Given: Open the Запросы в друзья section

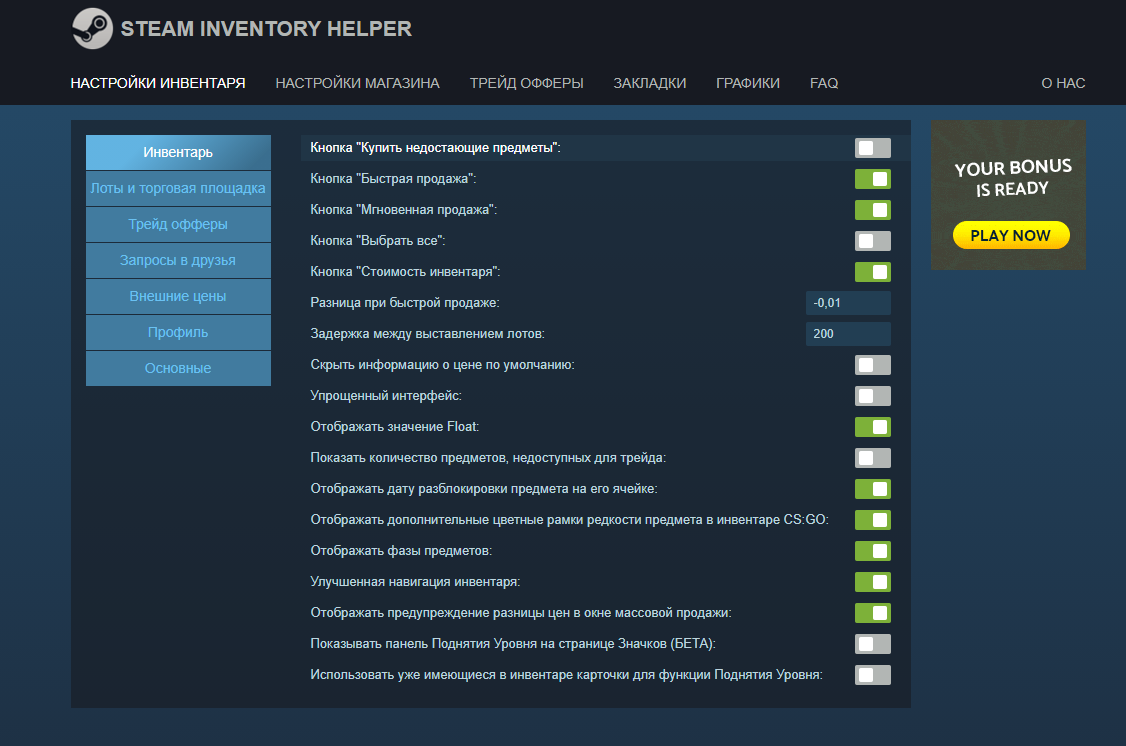Looking at the screenshot, I should coord(178,260).
